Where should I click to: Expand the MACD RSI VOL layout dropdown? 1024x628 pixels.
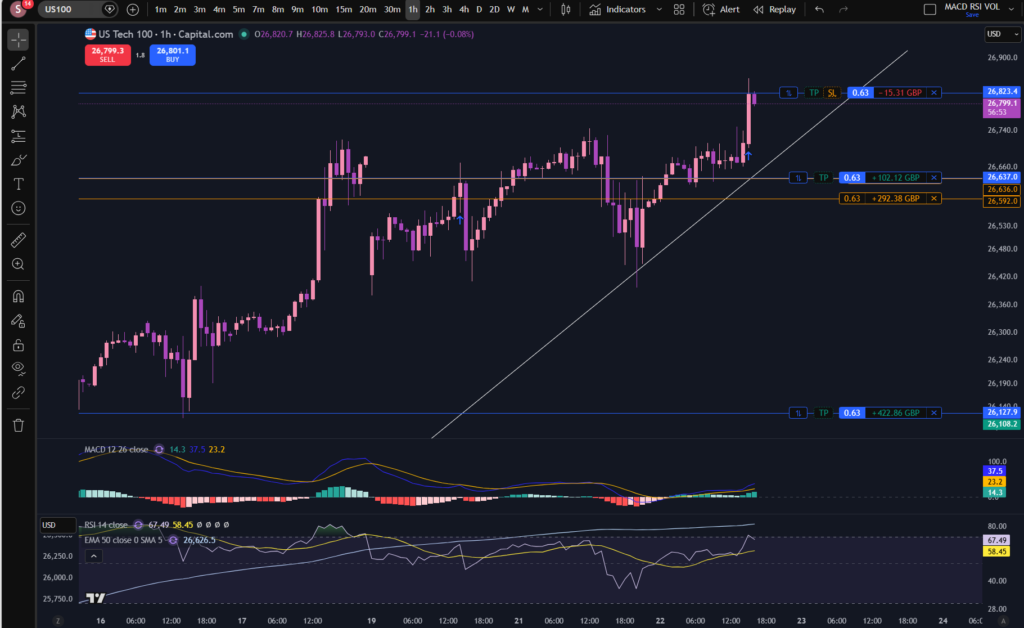tap(1013, 10)
